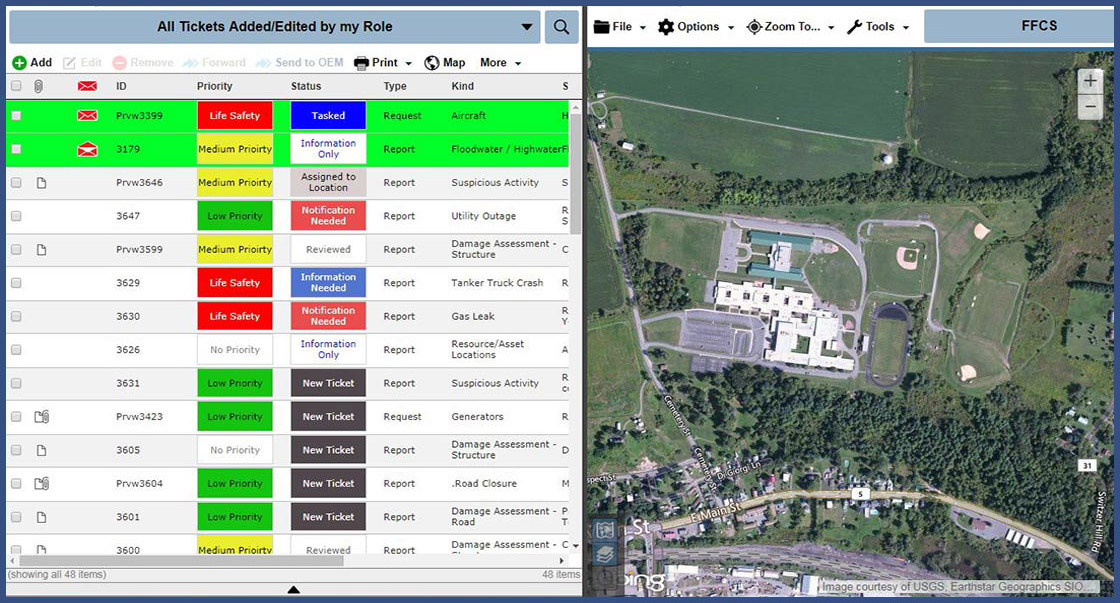Click the FFCS button

tap(1018, 27)
